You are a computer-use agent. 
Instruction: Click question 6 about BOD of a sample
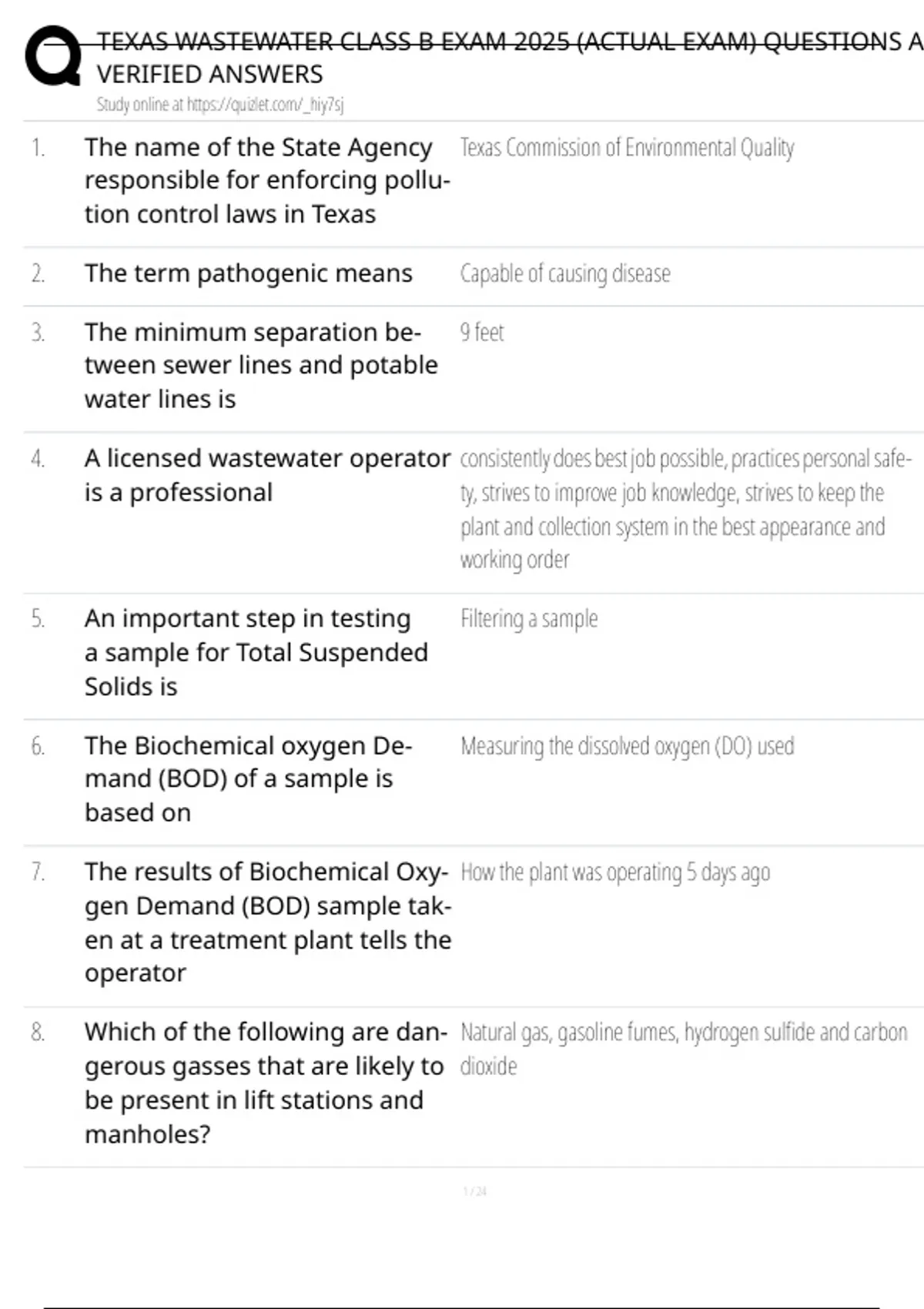coord(248,778)
